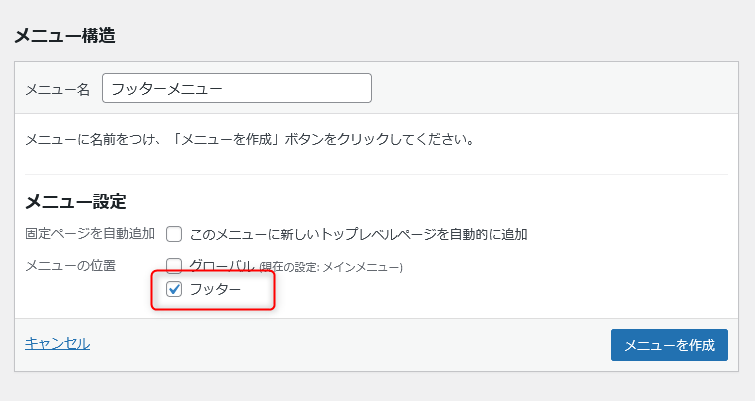
Task: Click the メニュー名 label beside the input
Action: point(57,89)
